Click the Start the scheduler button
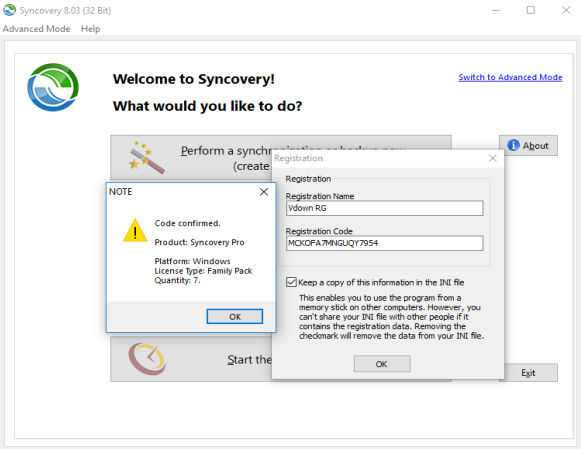Image resolution: width=581 pixels, height=449 pixels. [191, 359]
